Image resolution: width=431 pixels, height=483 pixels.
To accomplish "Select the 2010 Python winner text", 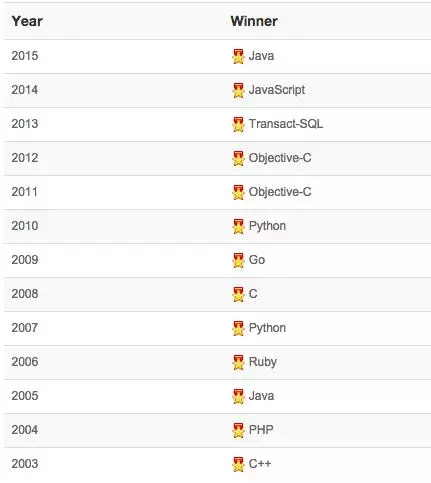I will click(x=267, y=226).
